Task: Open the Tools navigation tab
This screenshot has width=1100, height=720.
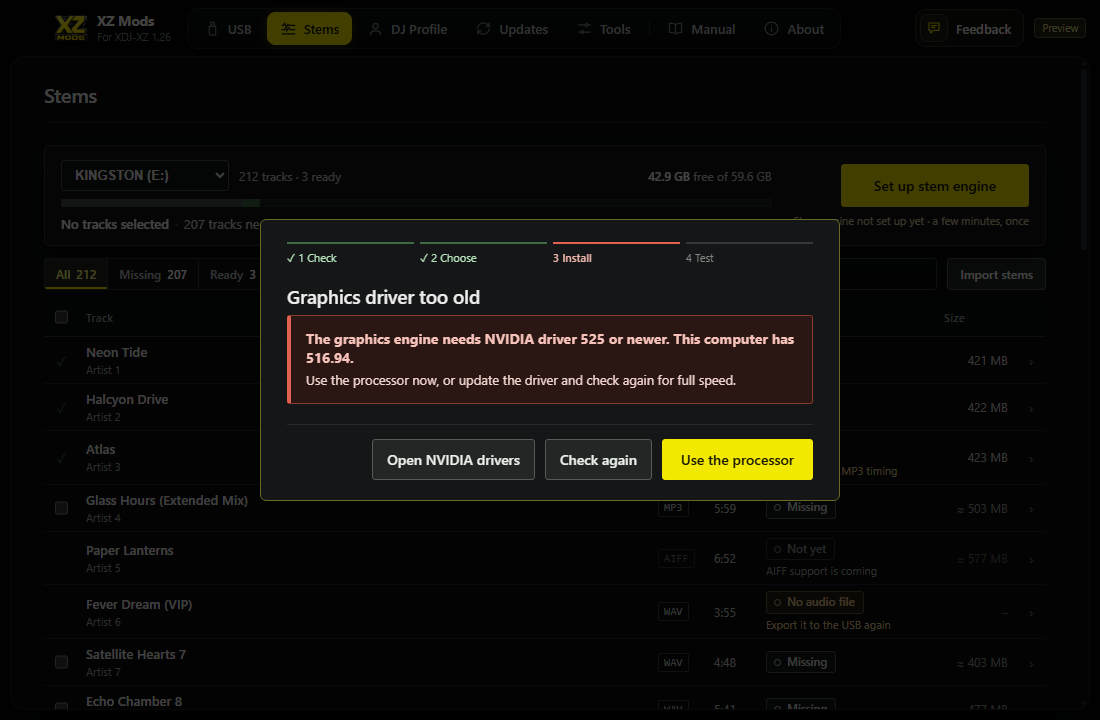Action: click(x=604, y=29)
